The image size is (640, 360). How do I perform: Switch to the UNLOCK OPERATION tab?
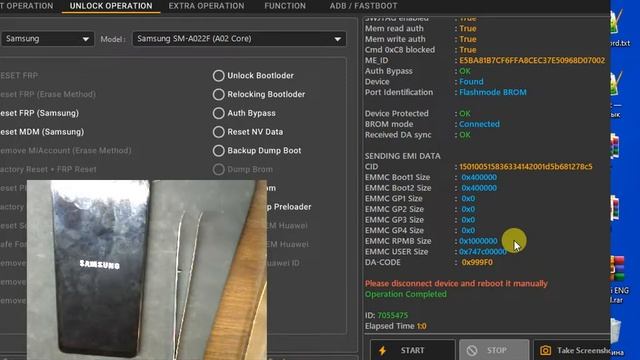pos(111,6)
